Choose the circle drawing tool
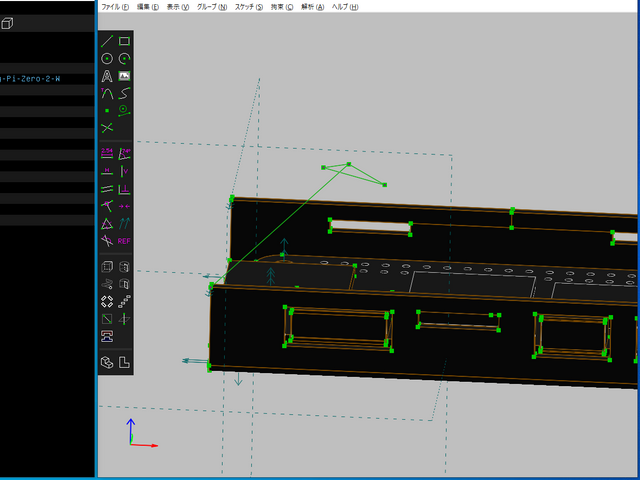The height and width of the screenshot is (480, 640). pos(107,59)
